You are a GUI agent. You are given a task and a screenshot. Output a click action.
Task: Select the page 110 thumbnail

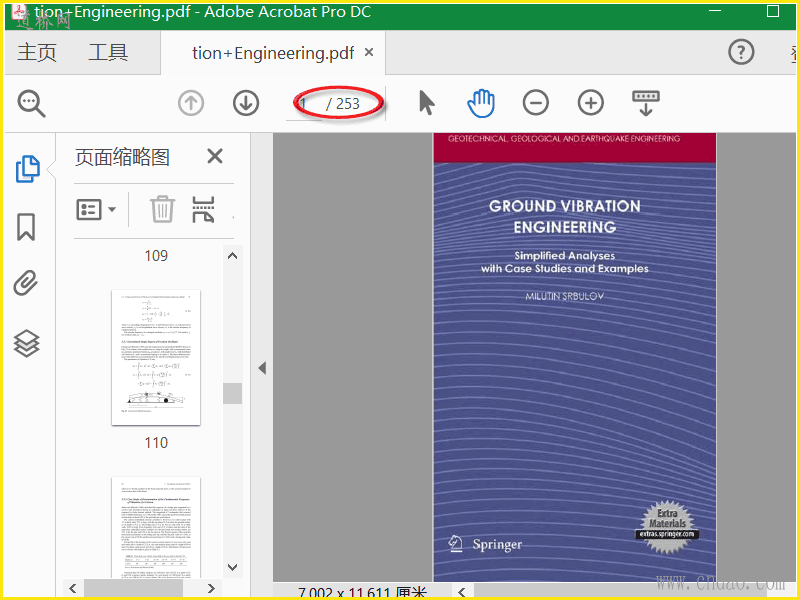(156, 357)
